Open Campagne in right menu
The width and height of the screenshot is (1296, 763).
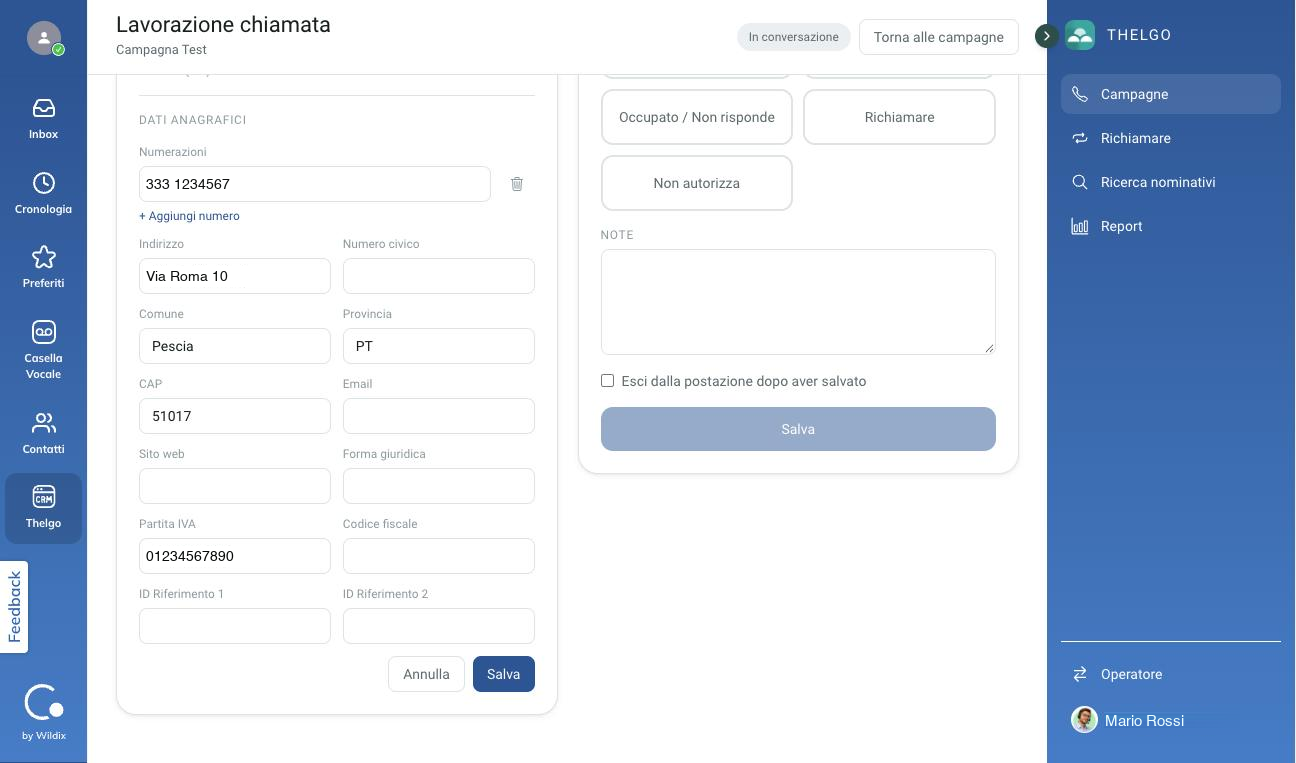click(x=1171, y=94)
